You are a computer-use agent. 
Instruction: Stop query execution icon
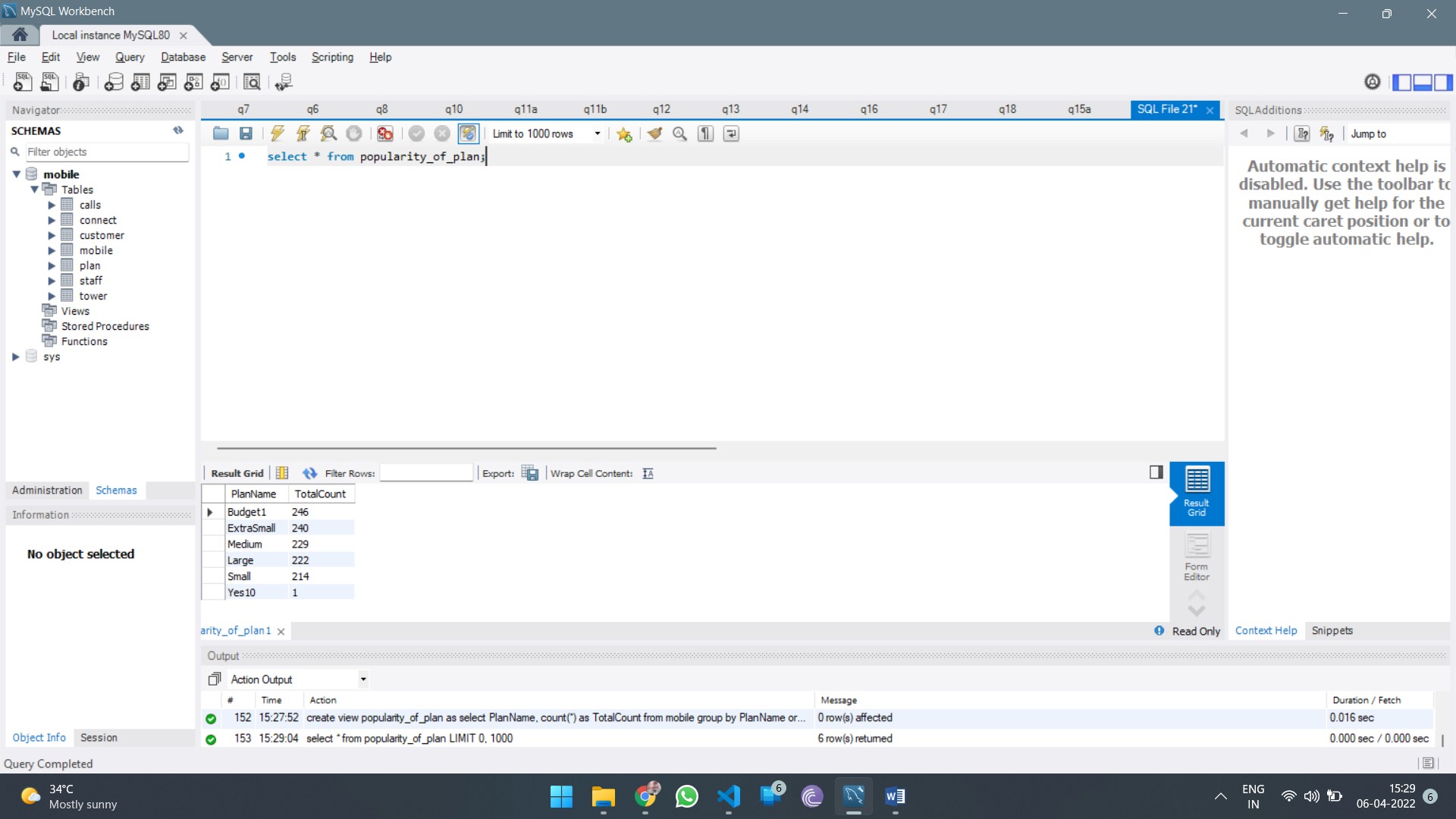click(x=354, y=133)
